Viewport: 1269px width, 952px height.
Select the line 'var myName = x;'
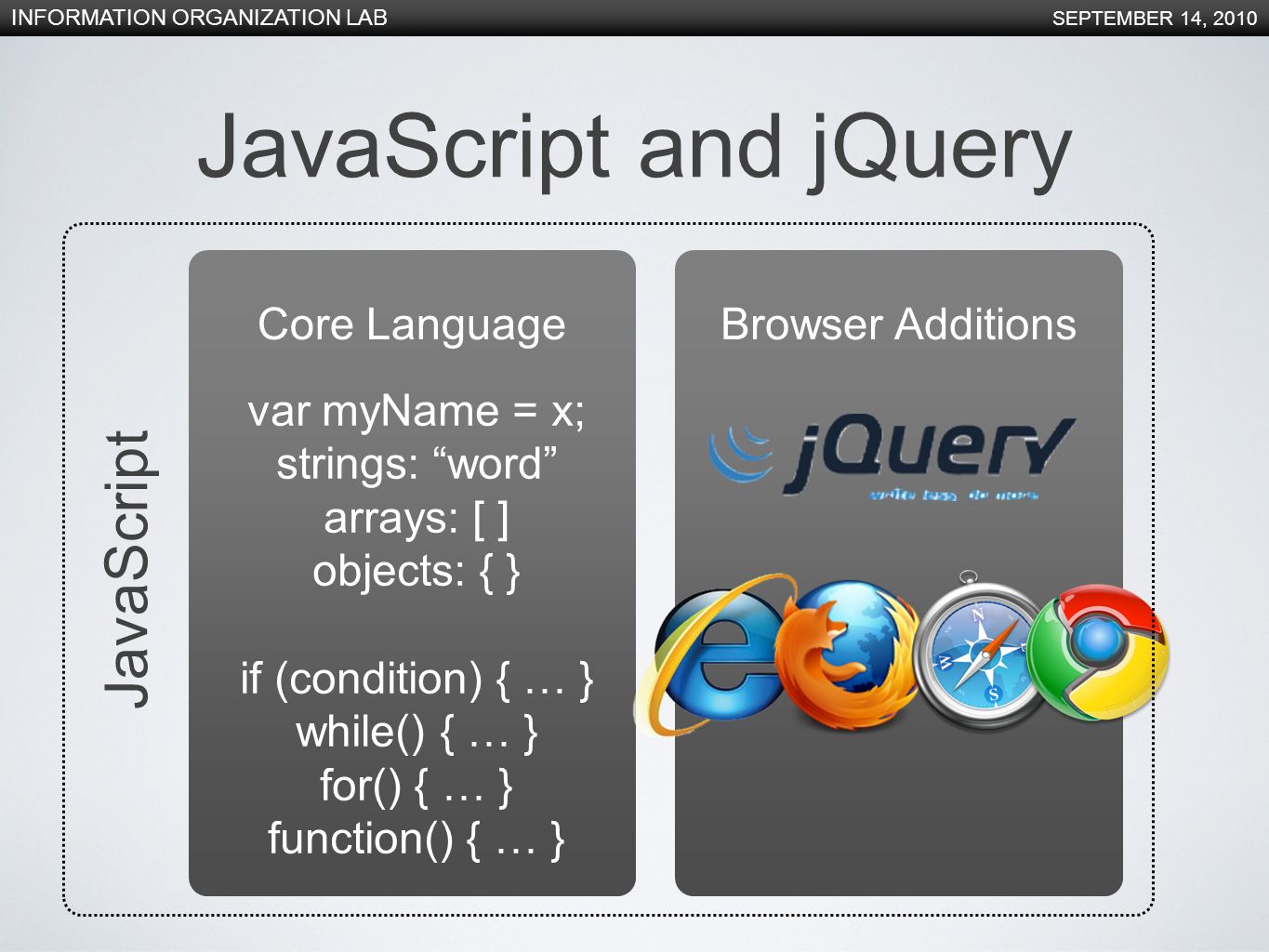pyautogui.click(x=416, y=411)
